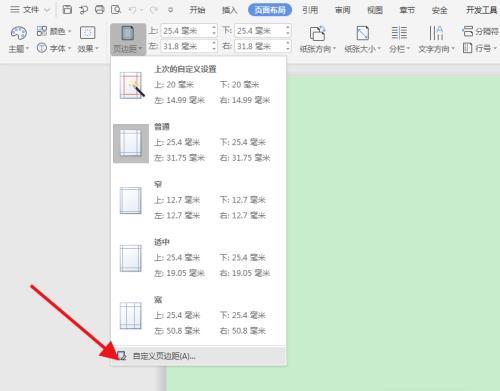Decrease the right margin with stepper arrow
This screenshot has width=500, height=391.
[288, 49]
